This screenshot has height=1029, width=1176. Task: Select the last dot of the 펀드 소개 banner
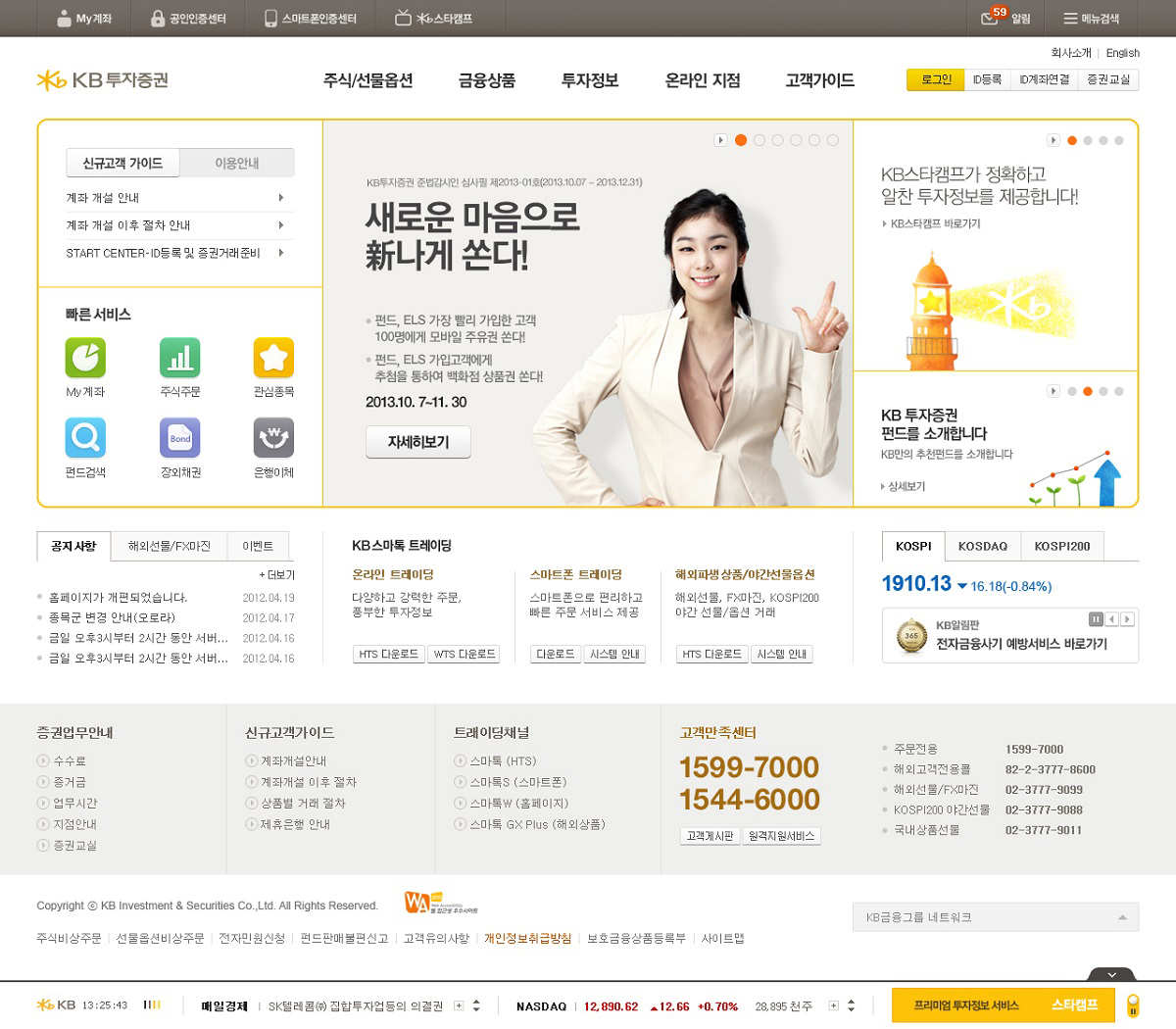pyautogui.click(x=1119, y=391)
